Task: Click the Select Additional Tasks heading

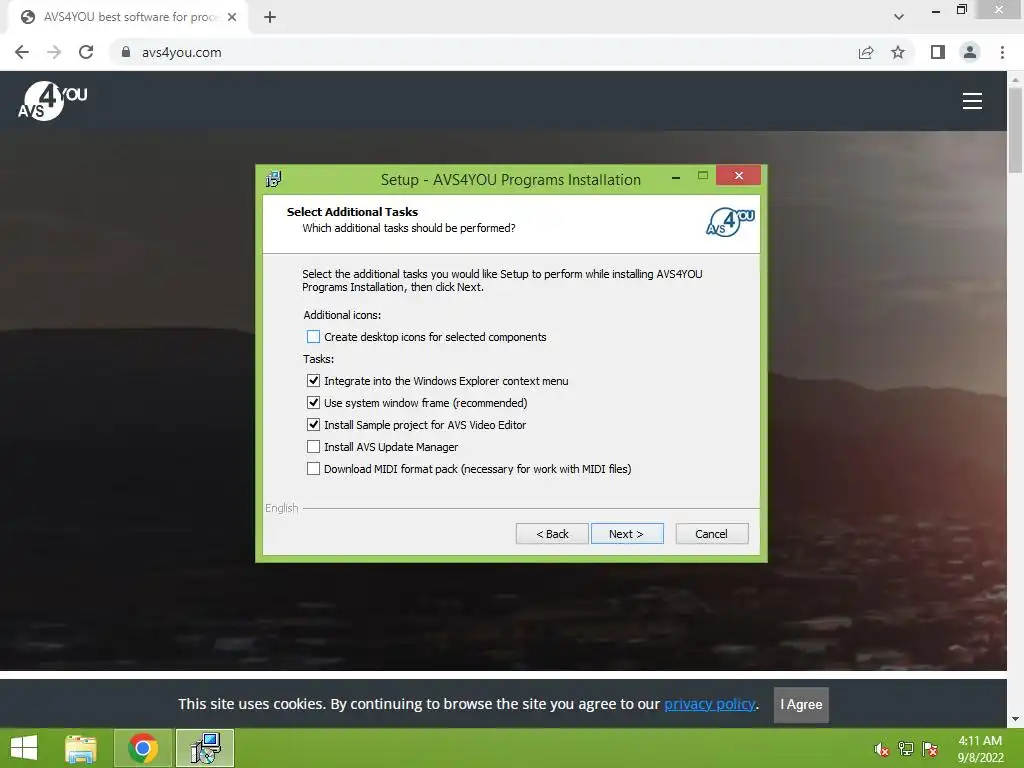Action: pyautogui.click(x=352, y=212)
